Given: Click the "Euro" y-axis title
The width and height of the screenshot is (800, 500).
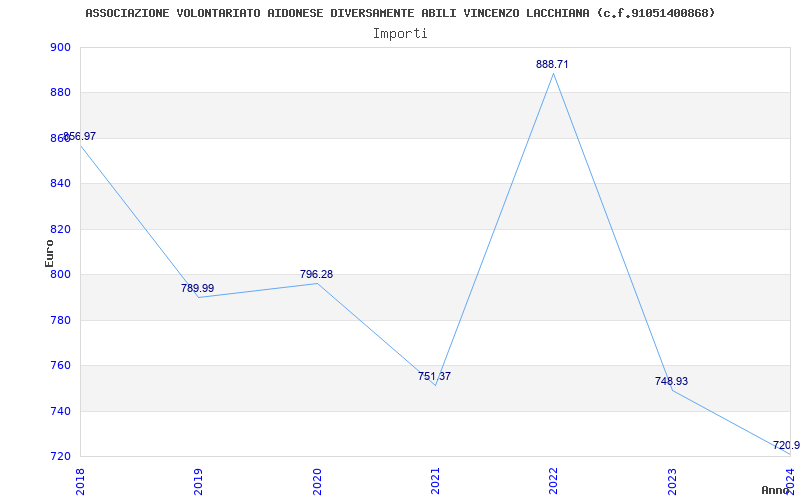Looking at the screenshot, I should 49,253.
